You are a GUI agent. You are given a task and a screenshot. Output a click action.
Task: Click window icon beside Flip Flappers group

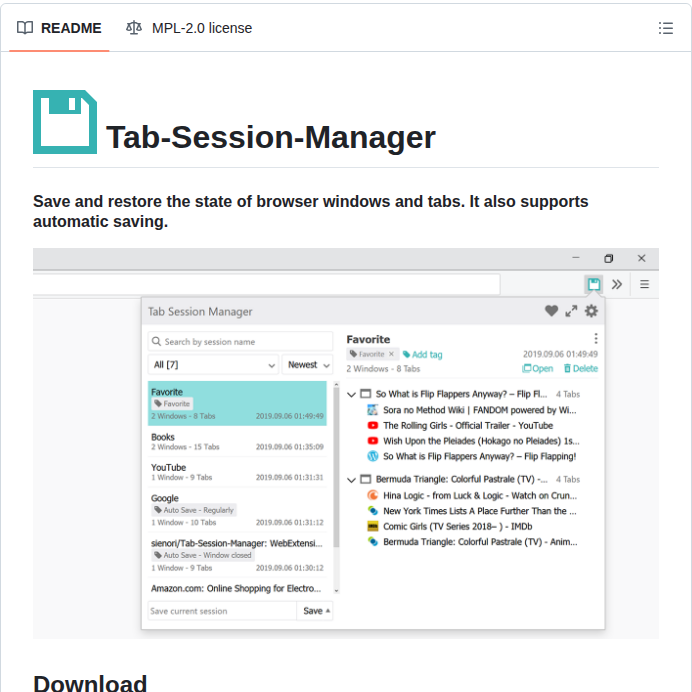tap(365, 394)
